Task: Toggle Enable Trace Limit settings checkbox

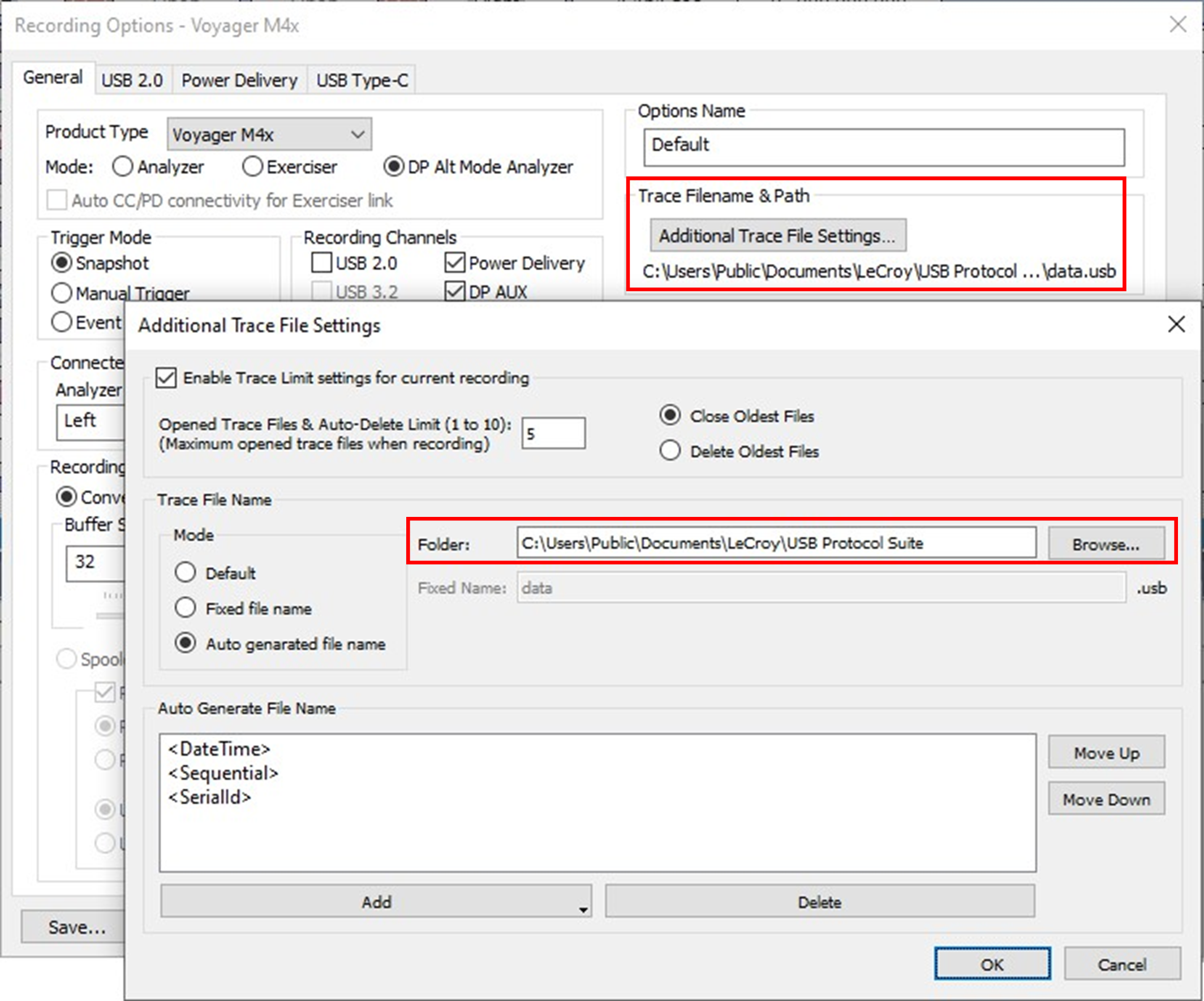Action: 166,378
